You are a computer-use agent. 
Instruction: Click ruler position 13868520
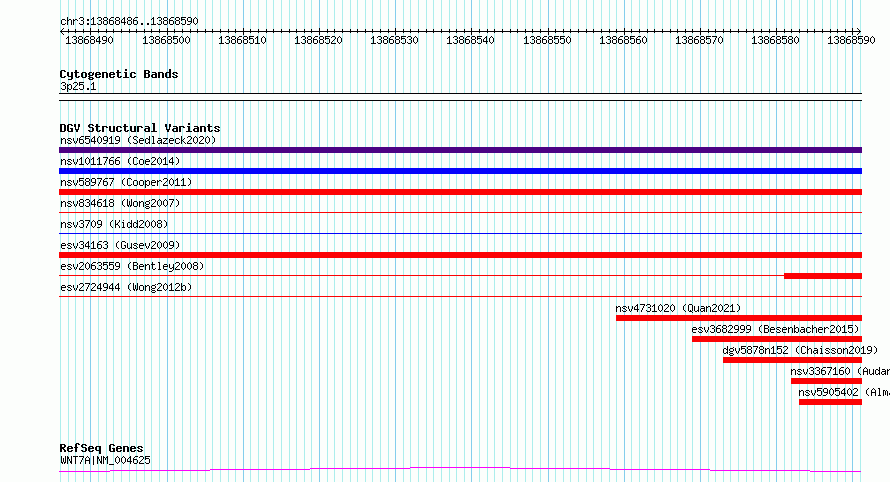[318, 40]
